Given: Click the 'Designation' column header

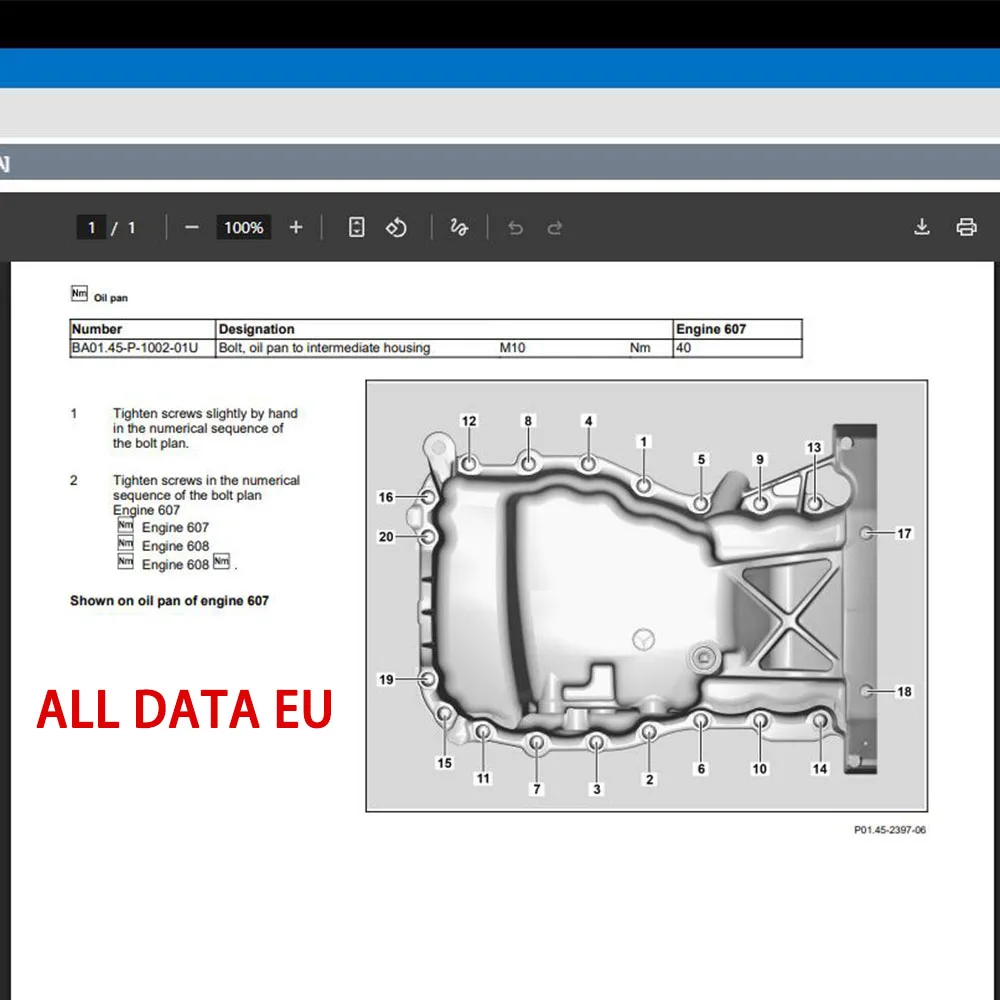Looking at the screenshot, I should pyautogui.click(x=444, y=329).
